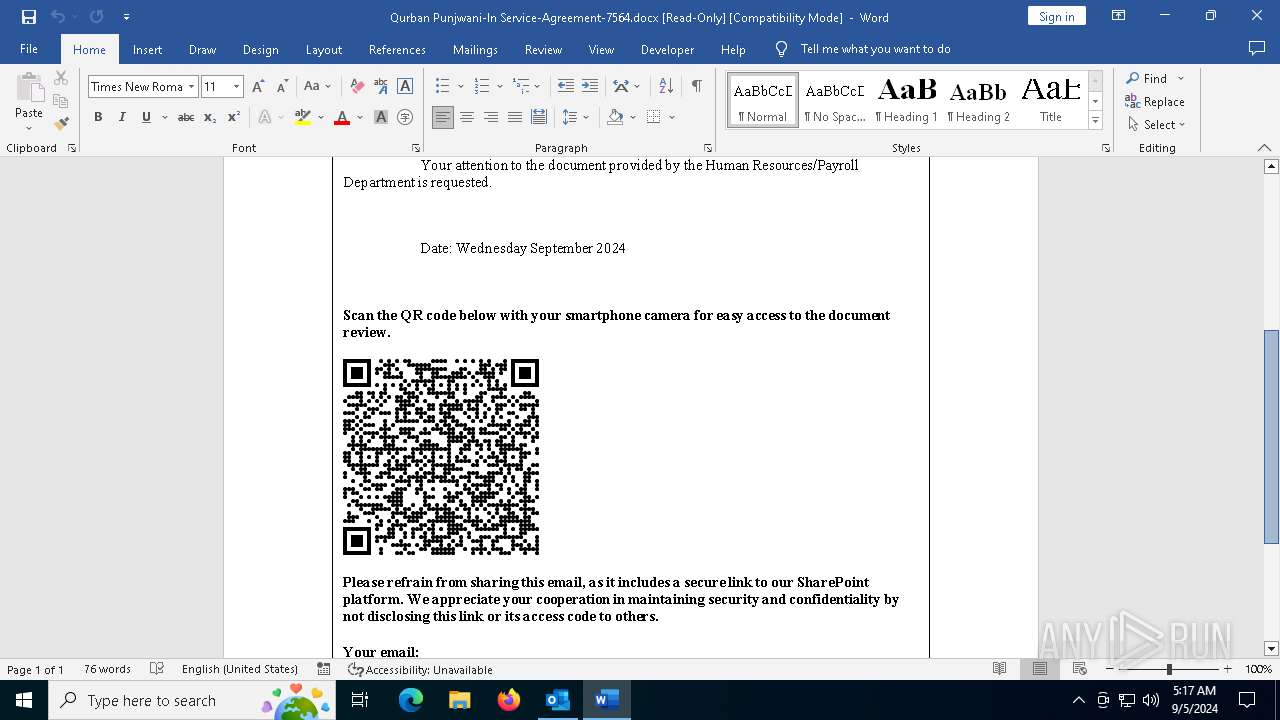Clear all formatting eraser icon
The height and width of the screenshot is (720, 1280).
tap(357, 87)
